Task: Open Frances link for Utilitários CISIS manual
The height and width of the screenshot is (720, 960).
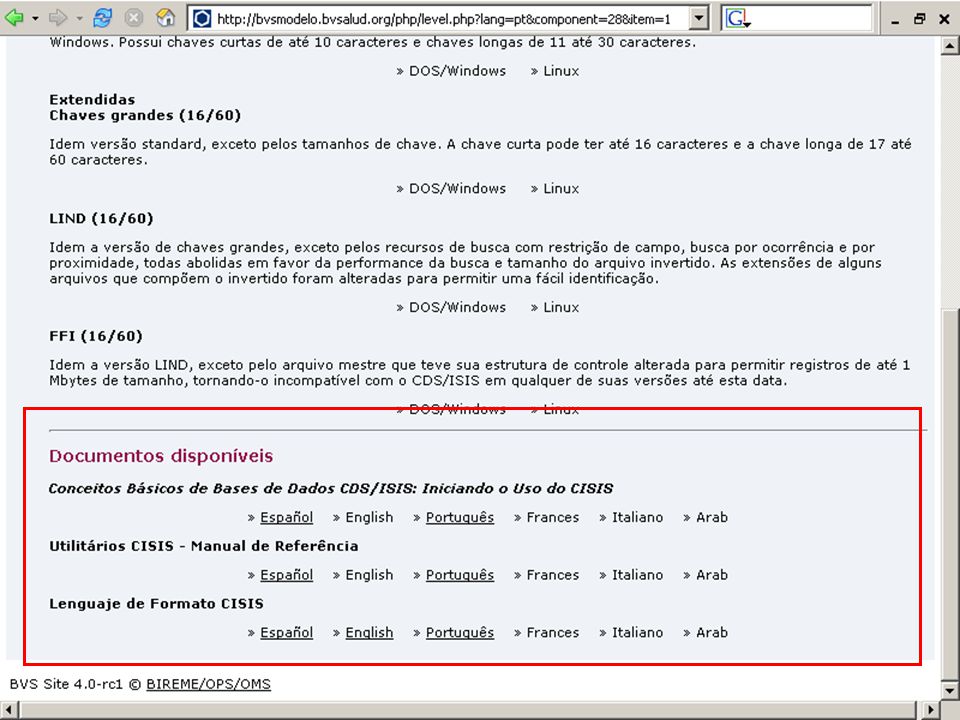Action: [x=552, y=576]
